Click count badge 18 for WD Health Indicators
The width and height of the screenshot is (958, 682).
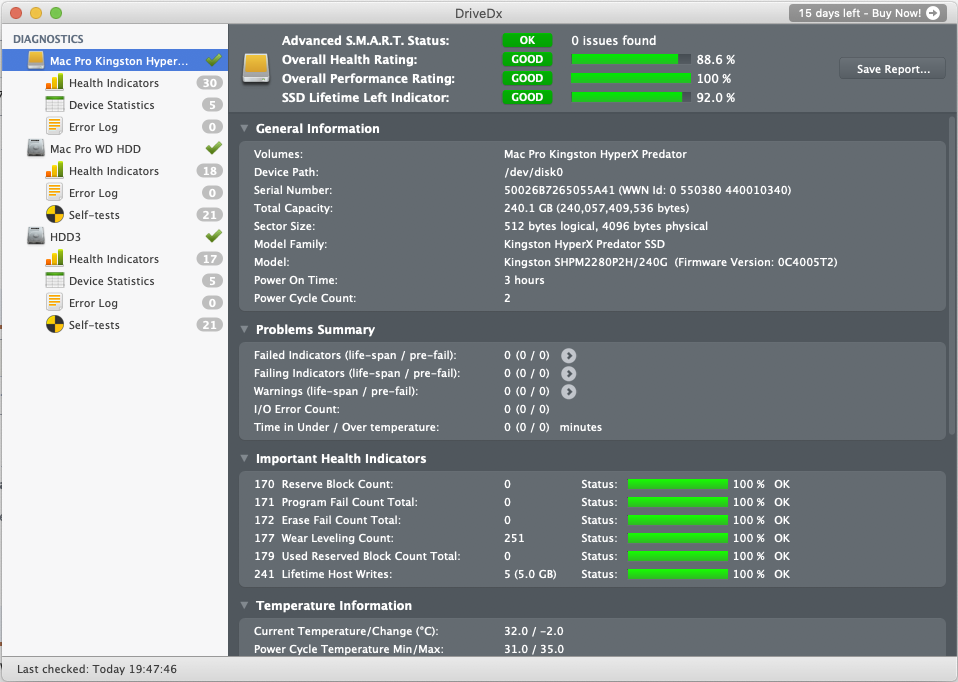(x=210, y=170)
